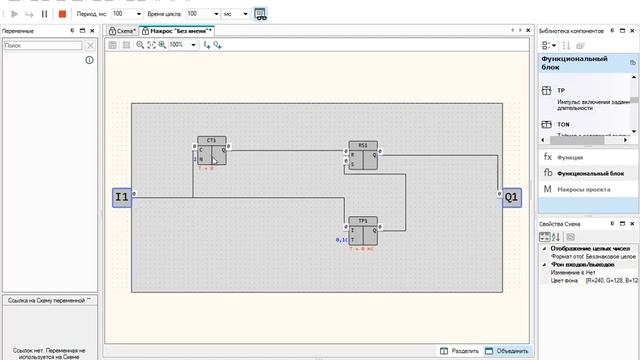Zoom in on the canvas

pyautogui.click(x=162, y=45)
